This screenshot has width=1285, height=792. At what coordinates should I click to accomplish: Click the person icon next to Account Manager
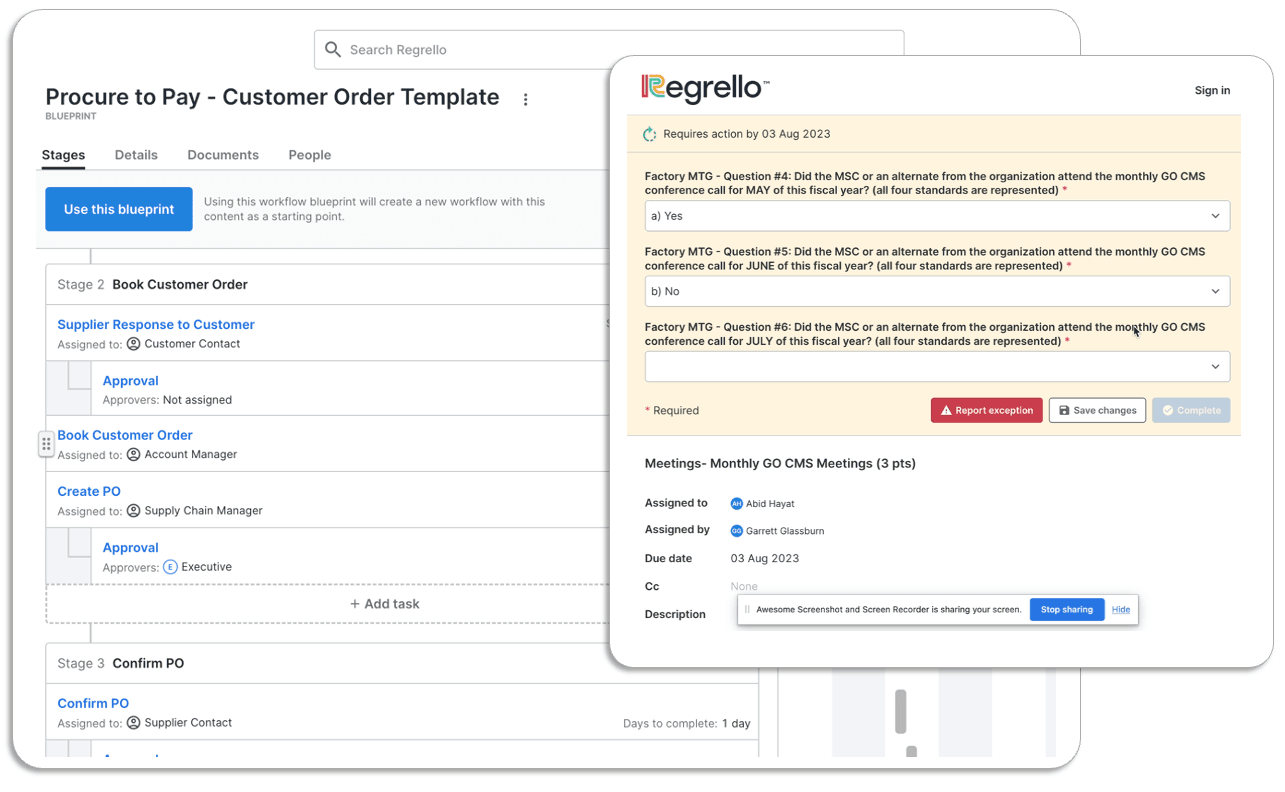(x=133, y=455)
